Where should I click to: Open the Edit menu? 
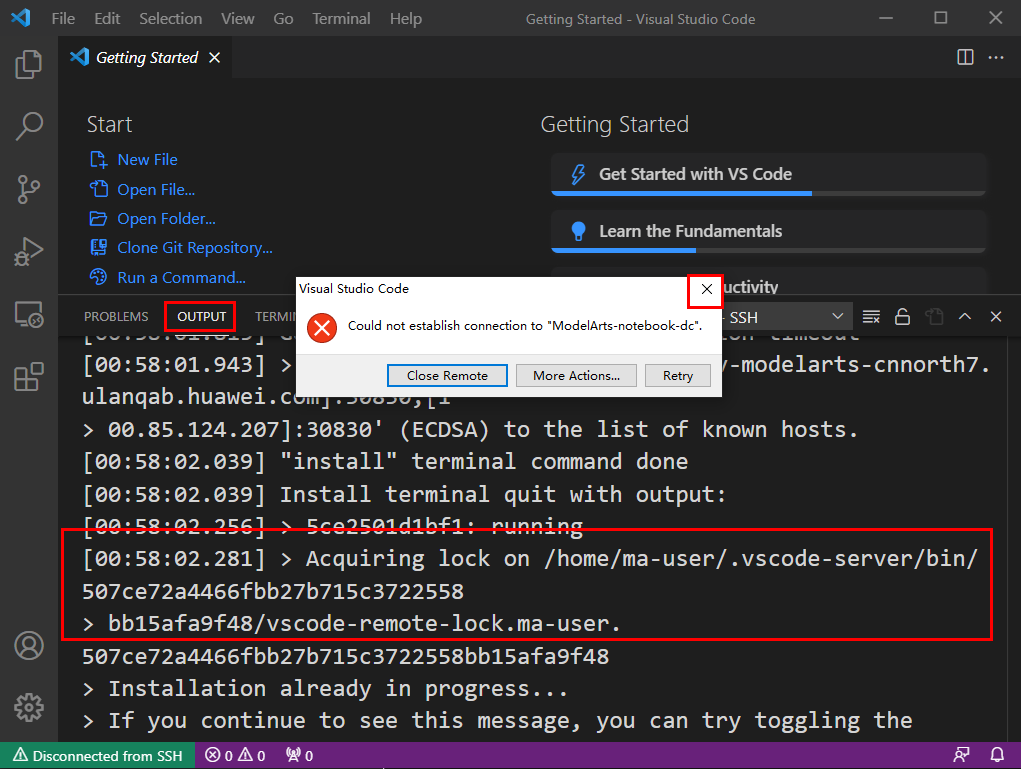(107, 19)
